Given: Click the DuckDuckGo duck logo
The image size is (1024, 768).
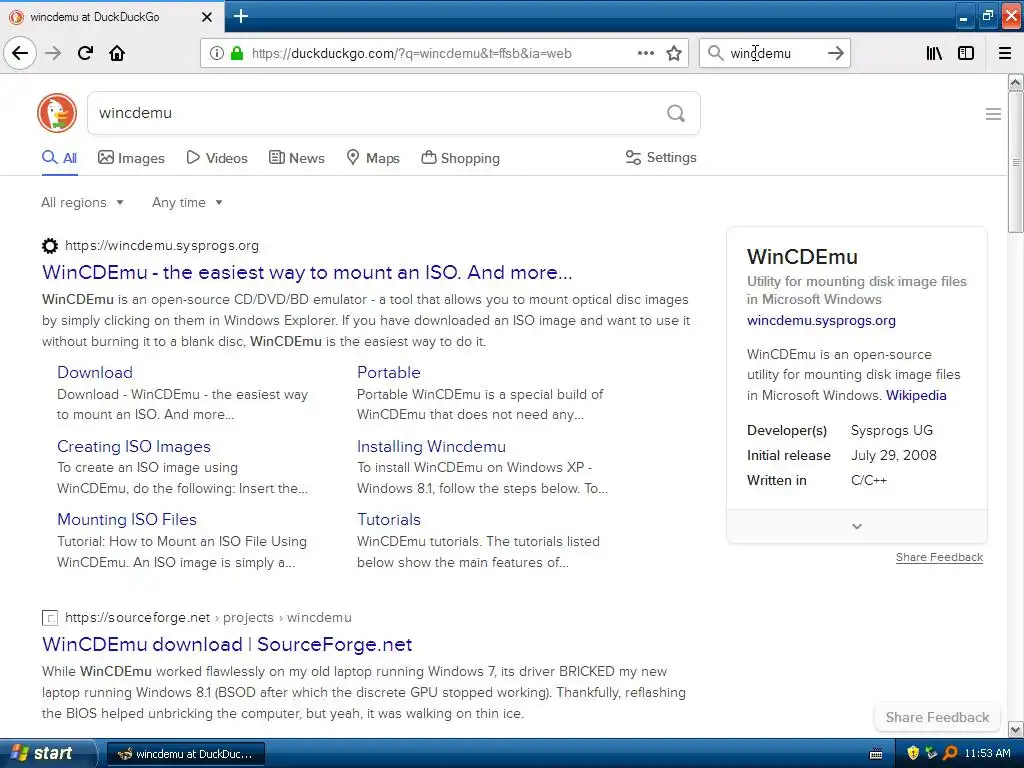Looking at the screenshot, I should pyautogui.click(x=57, y=113).
